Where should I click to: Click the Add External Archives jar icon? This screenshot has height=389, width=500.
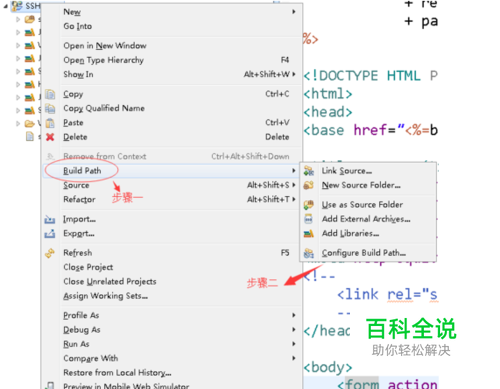(309, 219)
